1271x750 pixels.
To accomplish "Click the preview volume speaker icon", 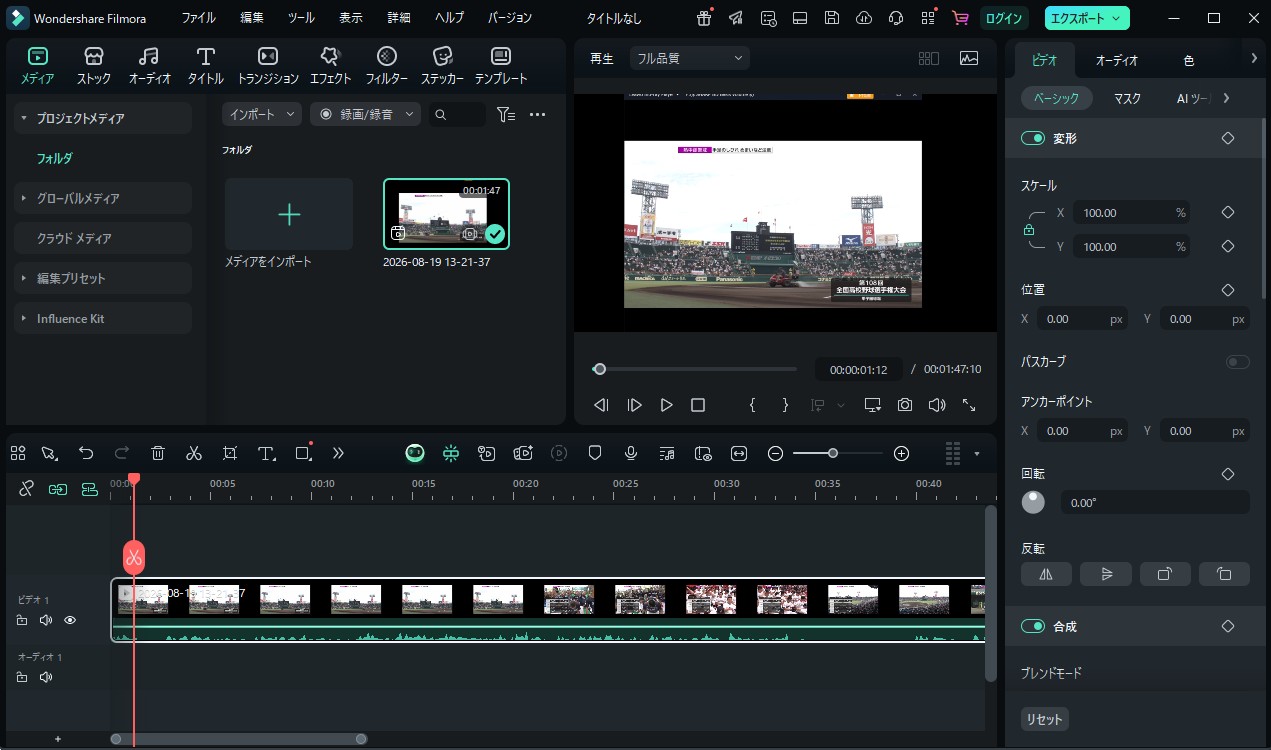I will [x=937, y=405].
